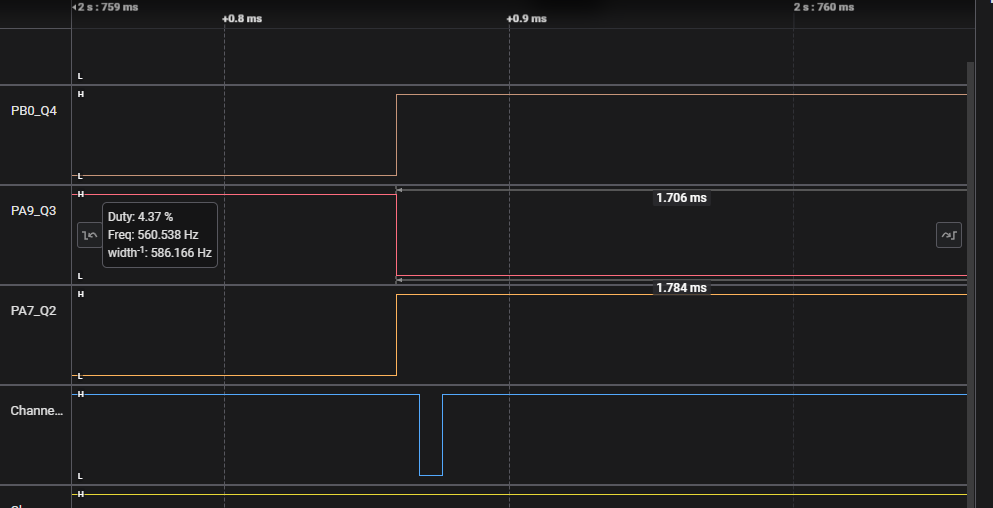Jump to previous edge on PA9_Q3
Viewport: 993px width, 508px height.
point(89,235)
